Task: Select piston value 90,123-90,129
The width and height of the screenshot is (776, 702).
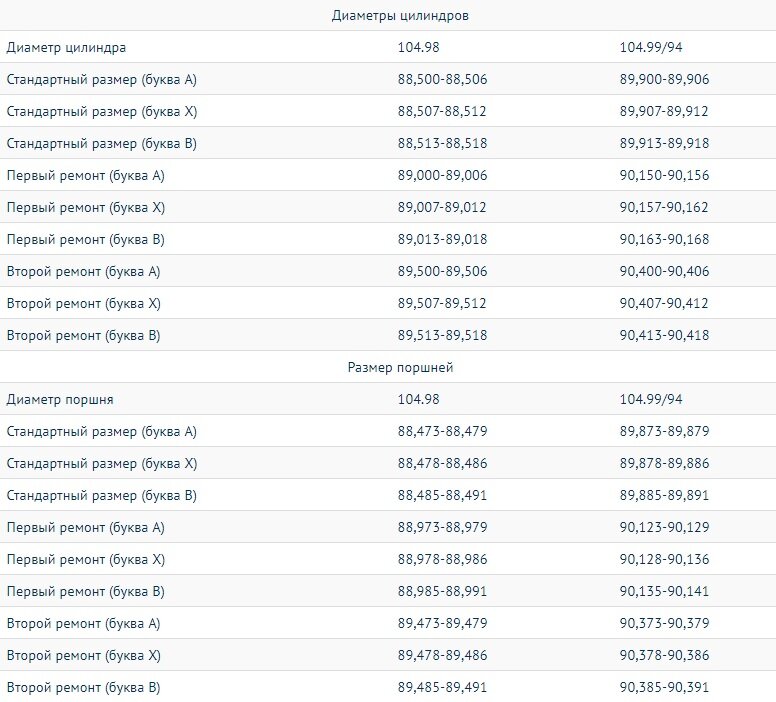Action: tap(664, 527)
